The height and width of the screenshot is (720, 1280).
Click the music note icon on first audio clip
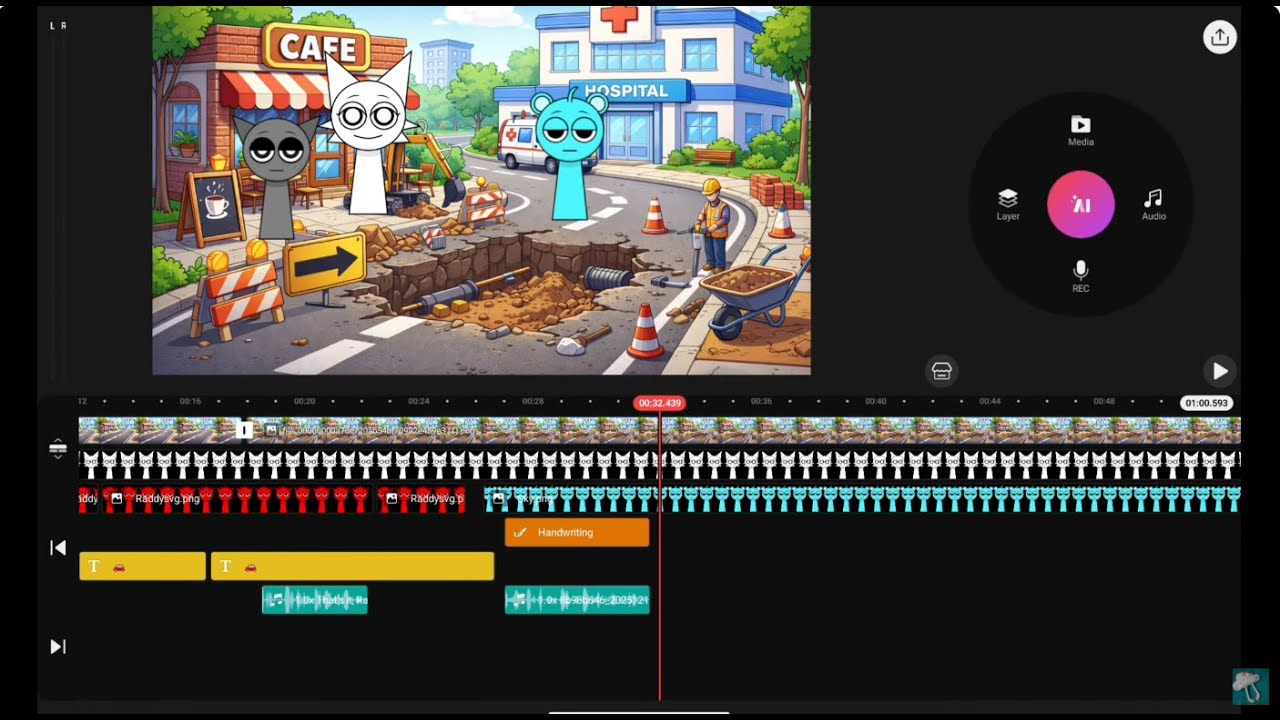[276, 600]
